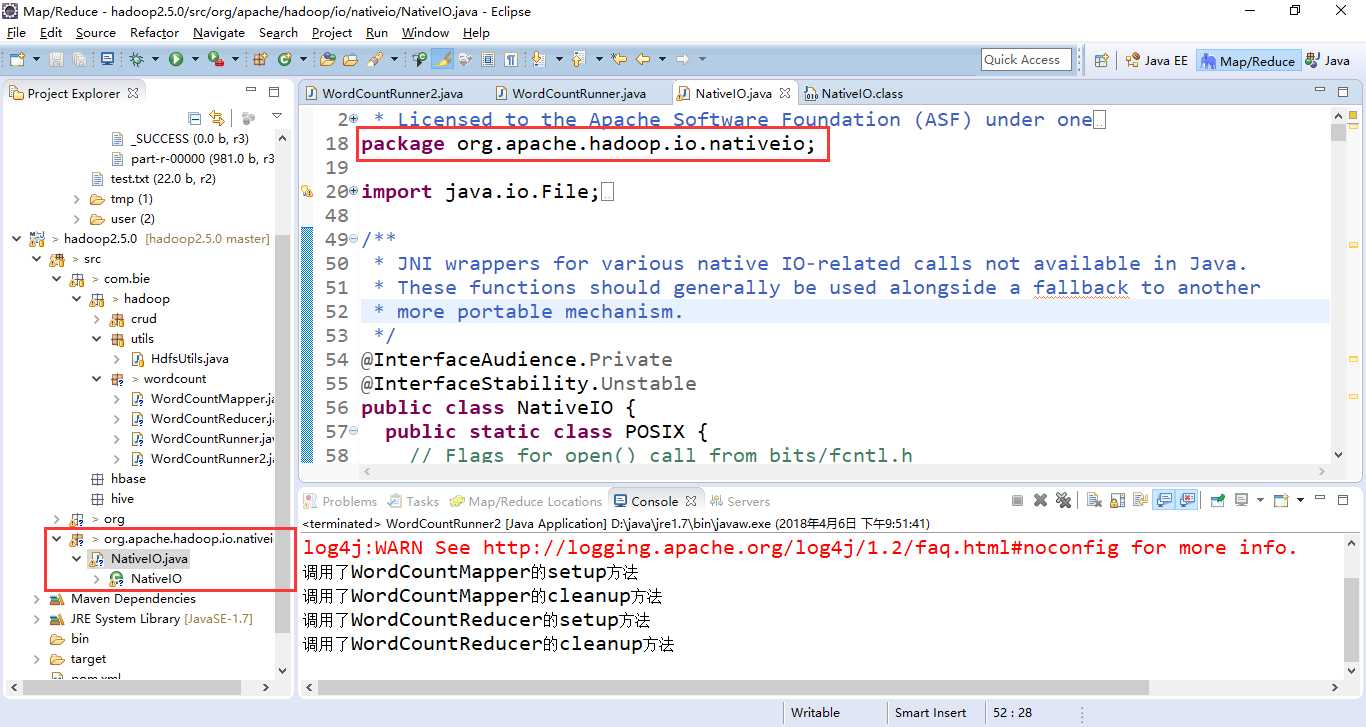The height and width of the screenshot is (727, 1366).
Task: Switch to WordCountRunner2.java editor tab
Action: point(384,93)
